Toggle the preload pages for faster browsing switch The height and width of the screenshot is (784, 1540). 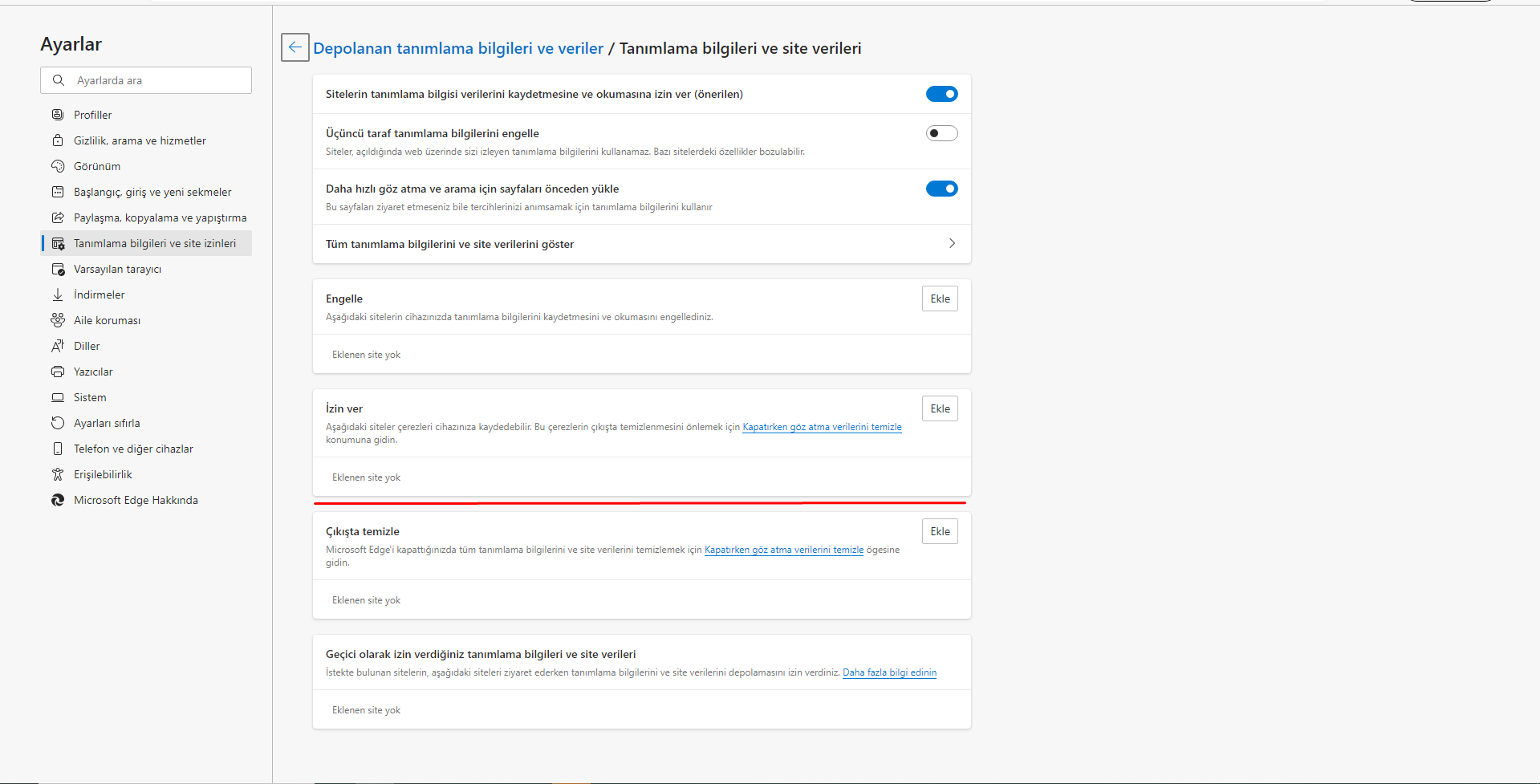942,189
